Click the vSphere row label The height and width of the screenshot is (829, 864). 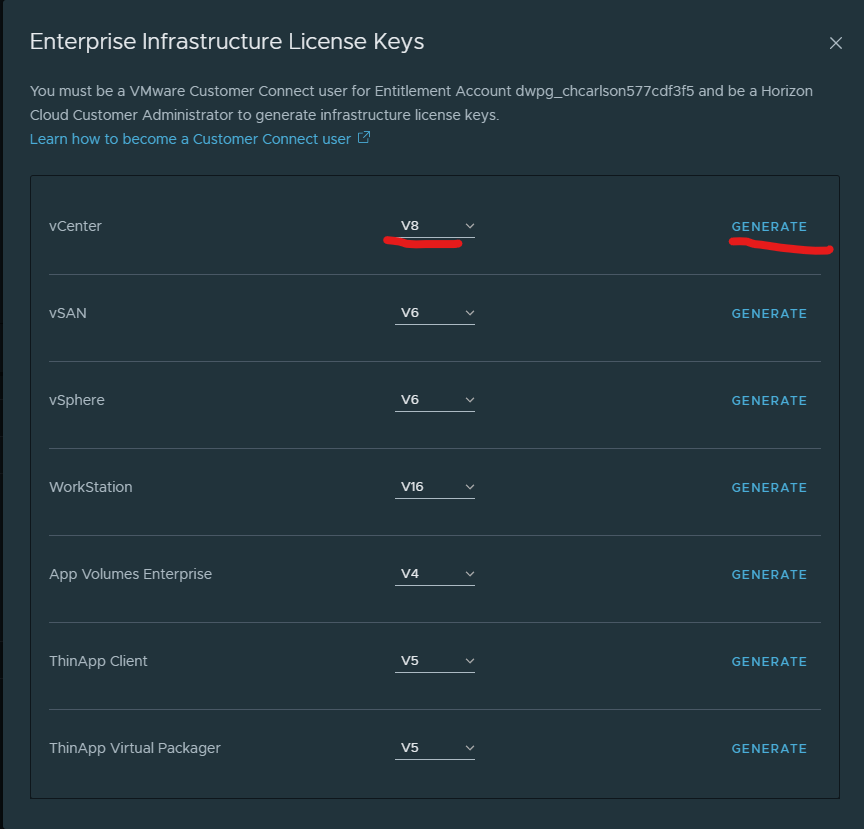pos(77,400)
